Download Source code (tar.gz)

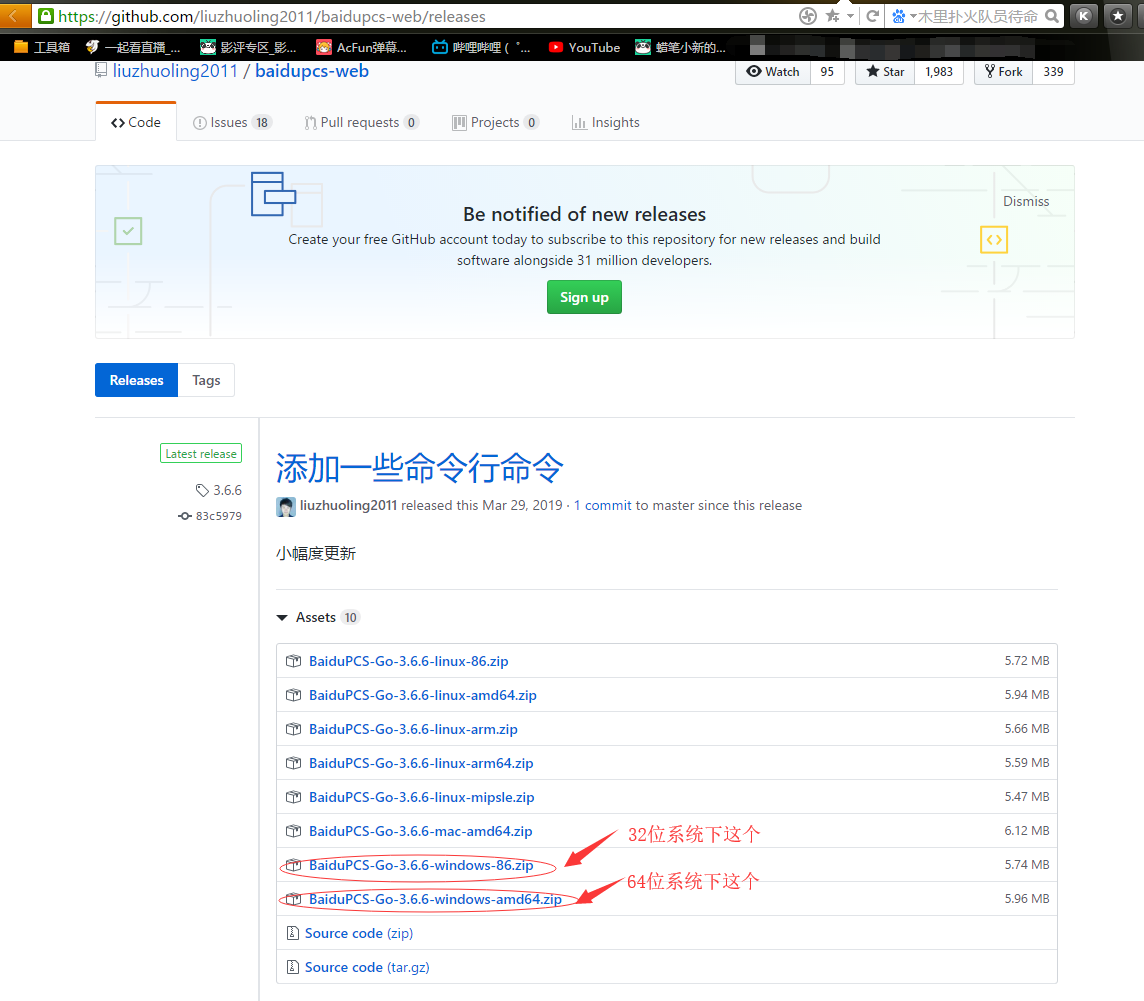[x=367, y=967]
